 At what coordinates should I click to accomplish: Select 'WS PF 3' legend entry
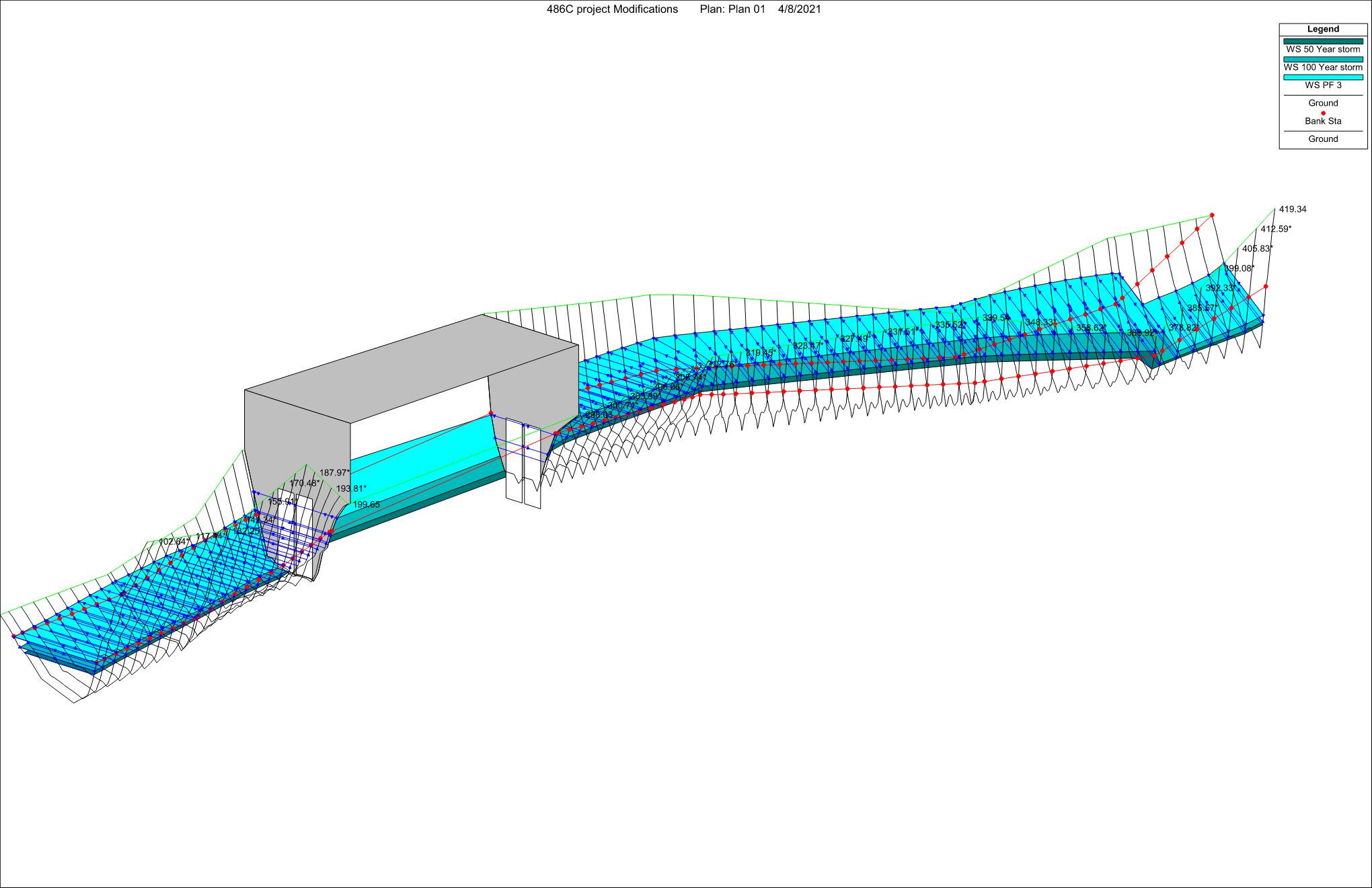(1323, 85)
